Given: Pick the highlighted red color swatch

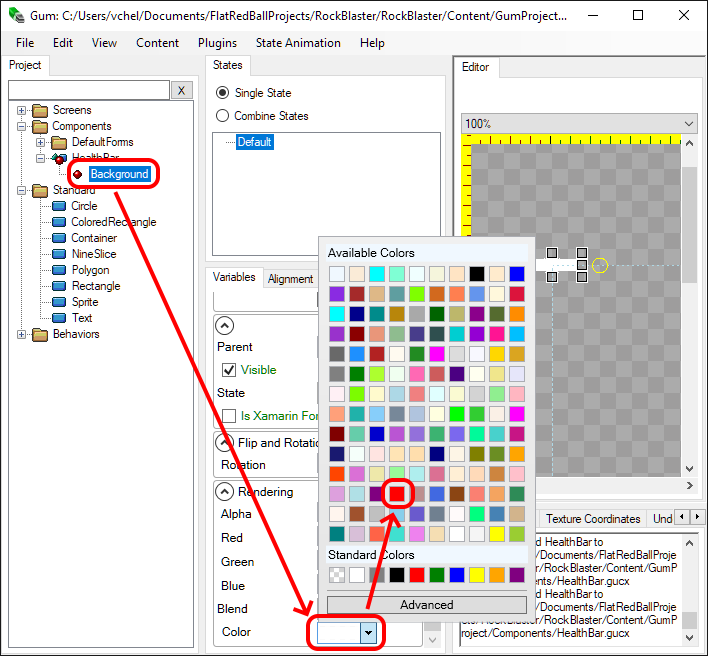Looking at the screenshot, I should [x=397, y=493].
